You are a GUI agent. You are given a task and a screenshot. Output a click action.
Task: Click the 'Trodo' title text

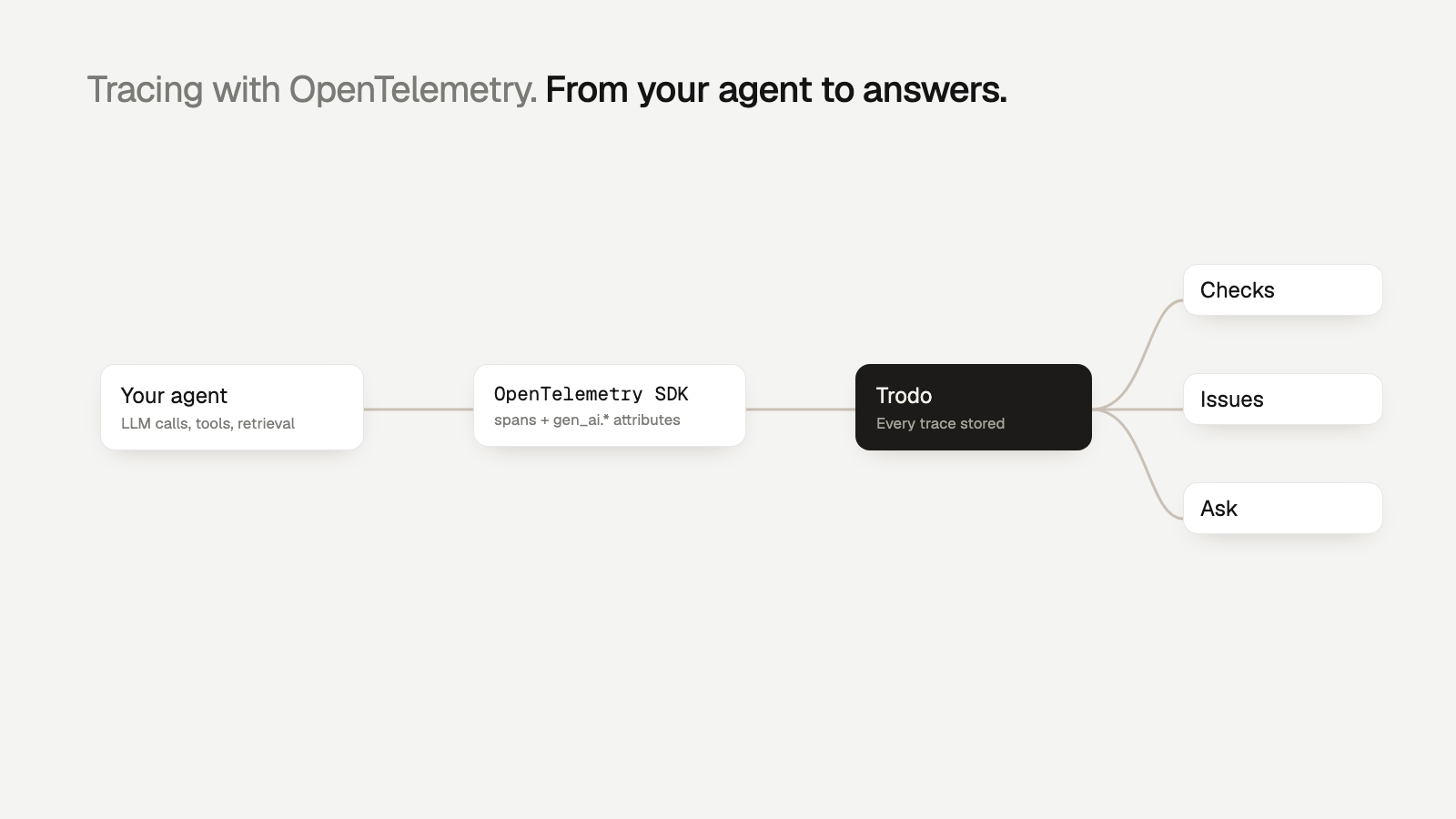pos(904,396)
